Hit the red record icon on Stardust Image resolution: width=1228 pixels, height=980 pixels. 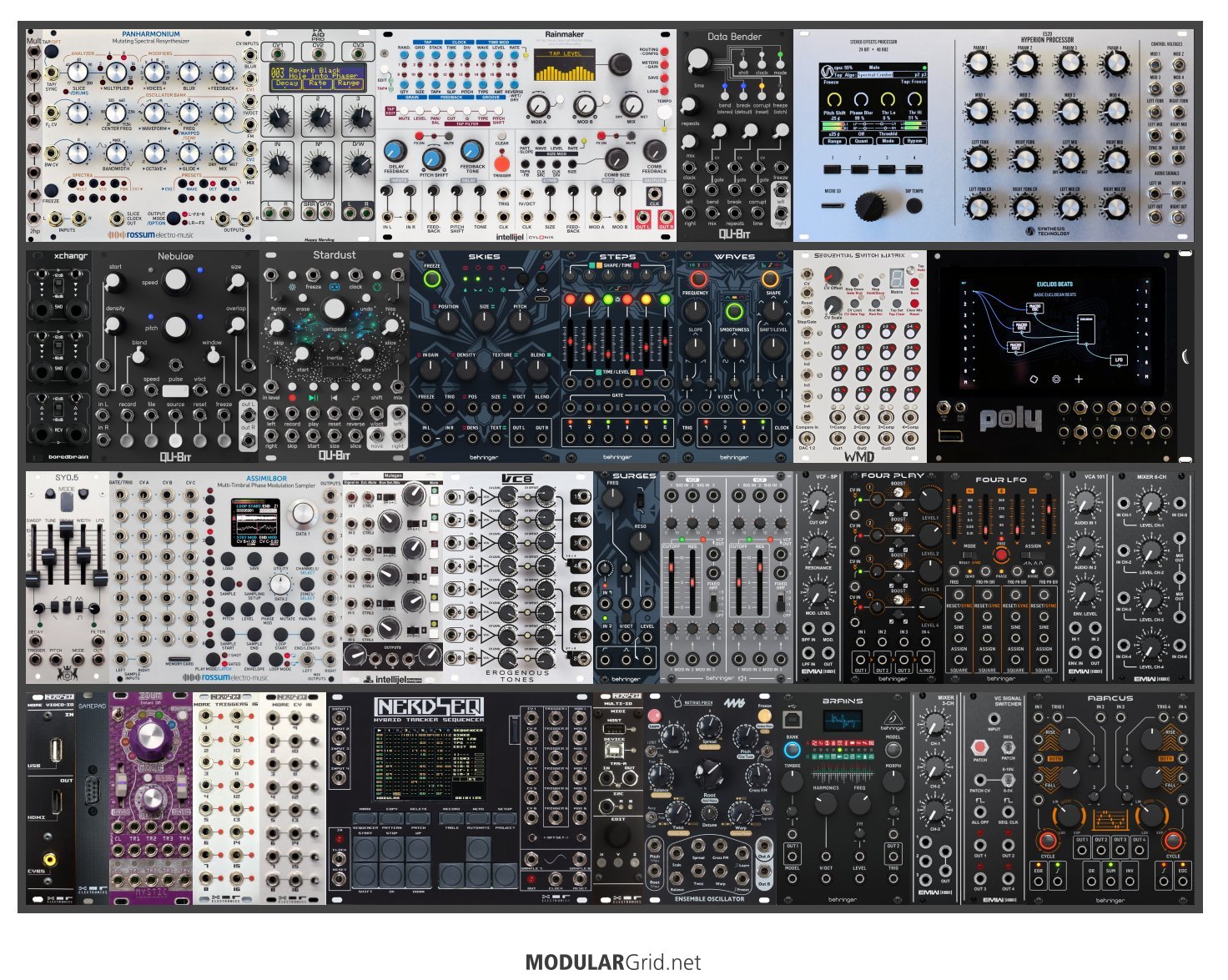pos(293,398)
